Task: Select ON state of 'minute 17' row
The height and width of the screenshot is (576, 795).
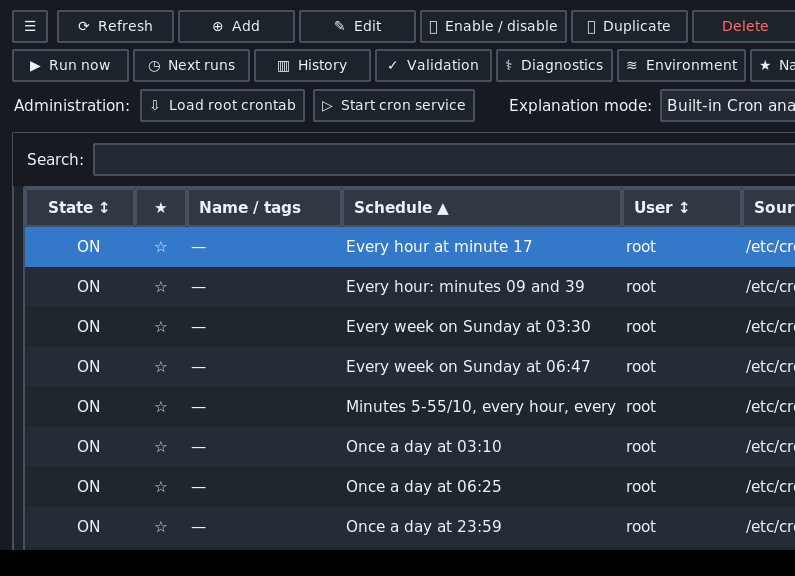Action: pyautogui.click(x=88, y=247)
